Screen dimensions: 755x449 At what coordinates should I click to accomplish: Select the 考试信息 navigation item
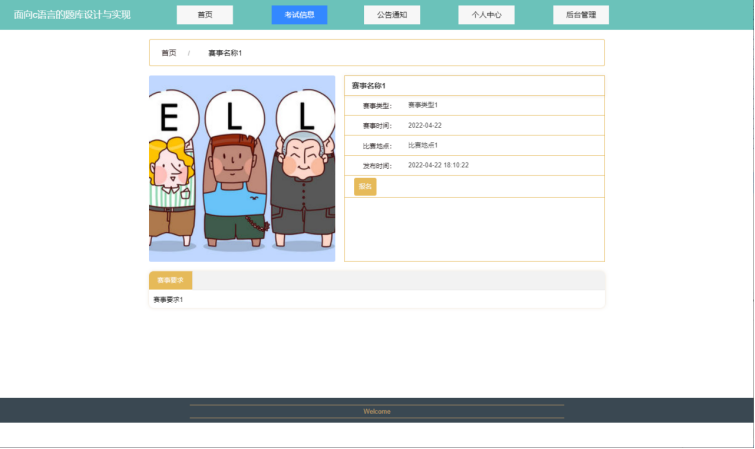299,15
